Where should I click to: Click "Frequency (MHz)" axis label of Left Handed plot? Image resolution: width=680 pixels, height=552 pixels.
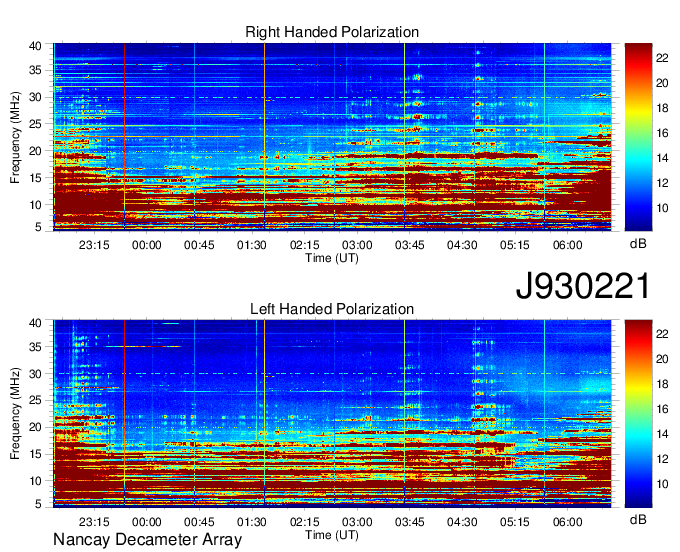tap(15, 414)
